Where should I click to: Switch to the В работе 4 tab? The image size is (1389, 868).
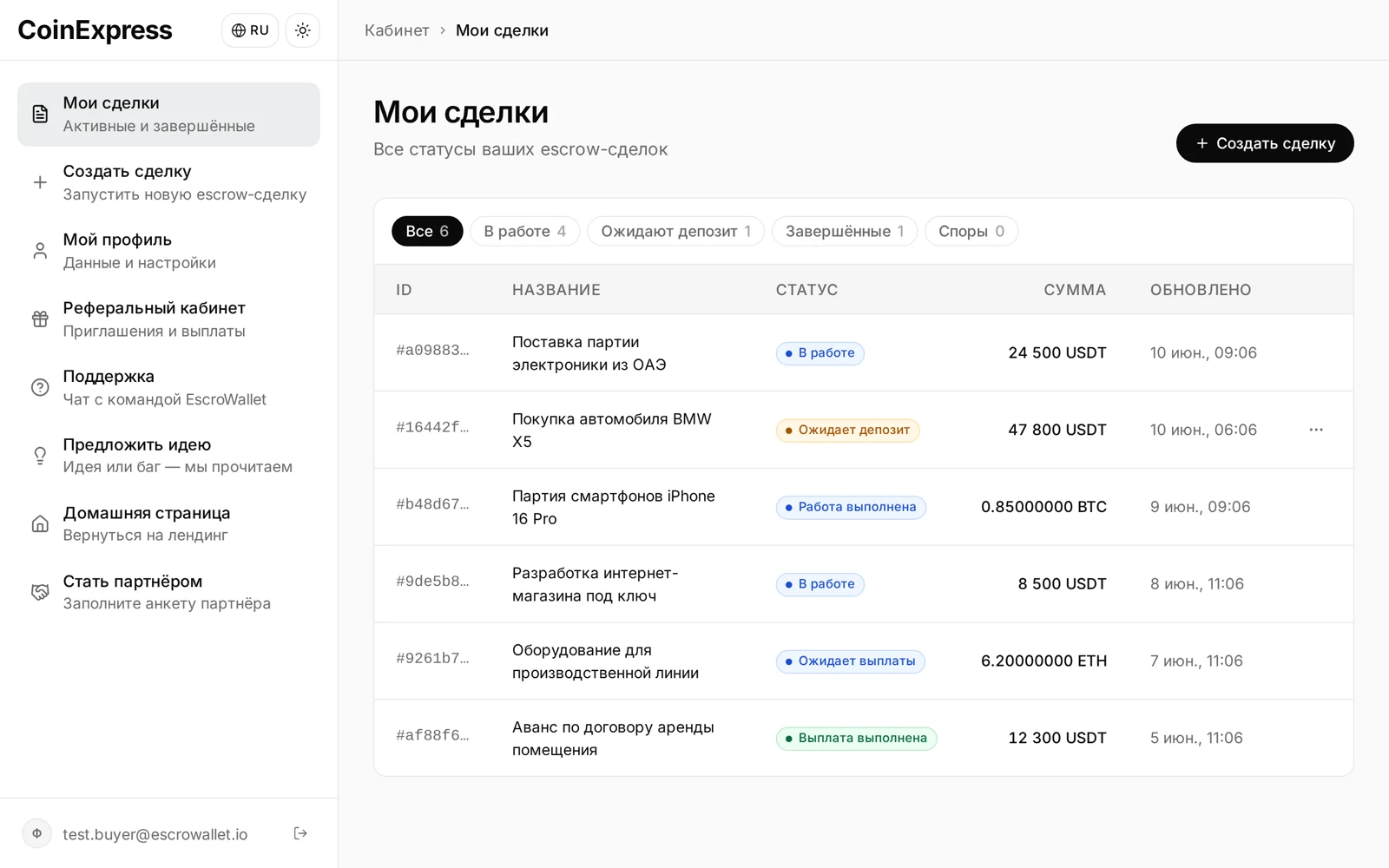pyautogui.click(x=525, y=231)
